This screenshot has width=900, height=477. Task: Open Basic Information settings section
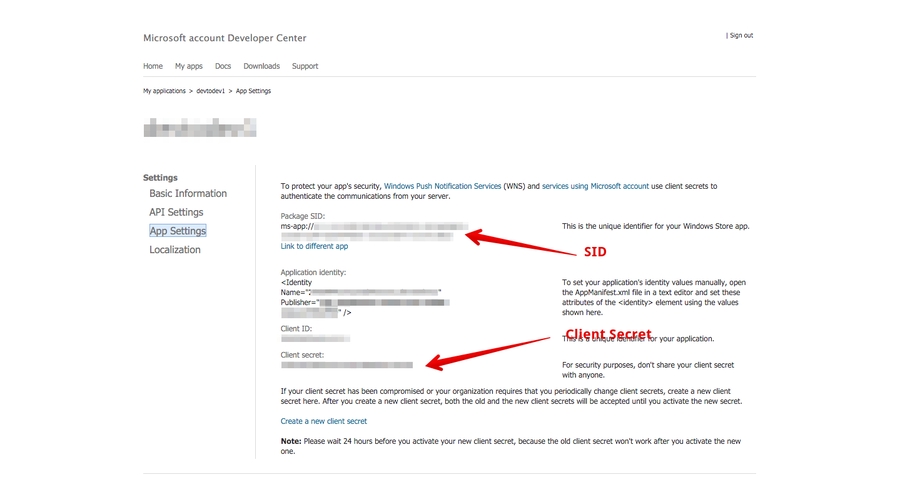[188, 194]
